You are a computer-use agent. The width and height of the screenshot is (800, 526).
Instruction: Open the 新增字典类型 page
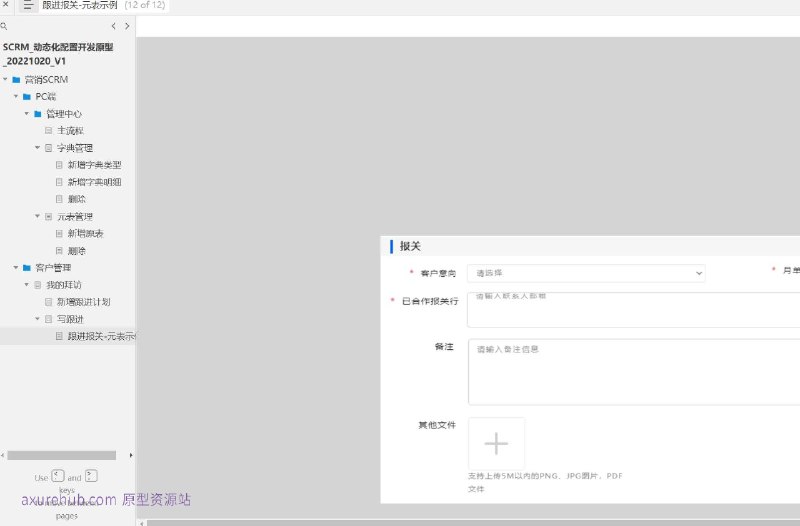[94, 165]
